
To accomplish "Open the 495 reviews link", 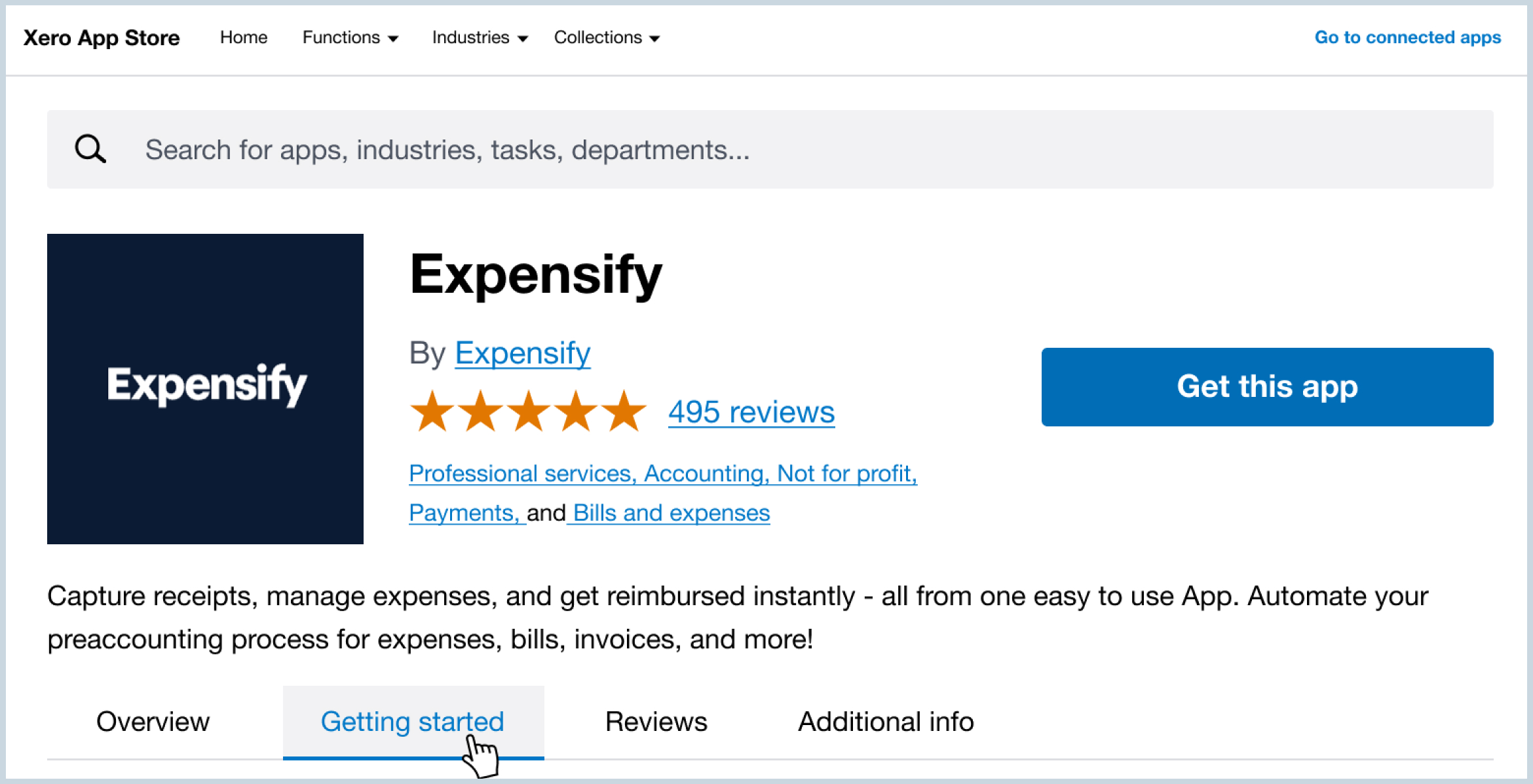I will coord(751,412).
